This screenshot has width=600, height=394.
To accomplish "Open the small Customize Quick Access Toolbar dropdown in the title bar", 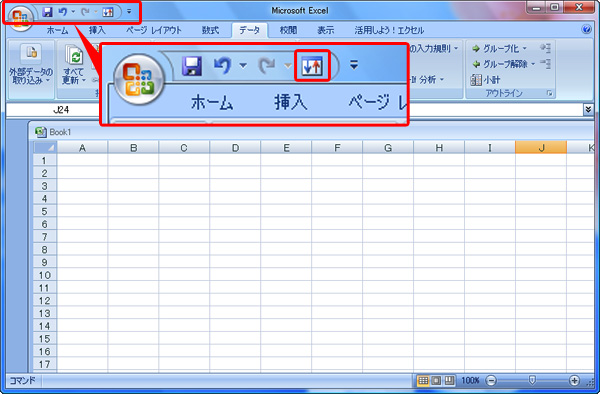I will [129, 12].
